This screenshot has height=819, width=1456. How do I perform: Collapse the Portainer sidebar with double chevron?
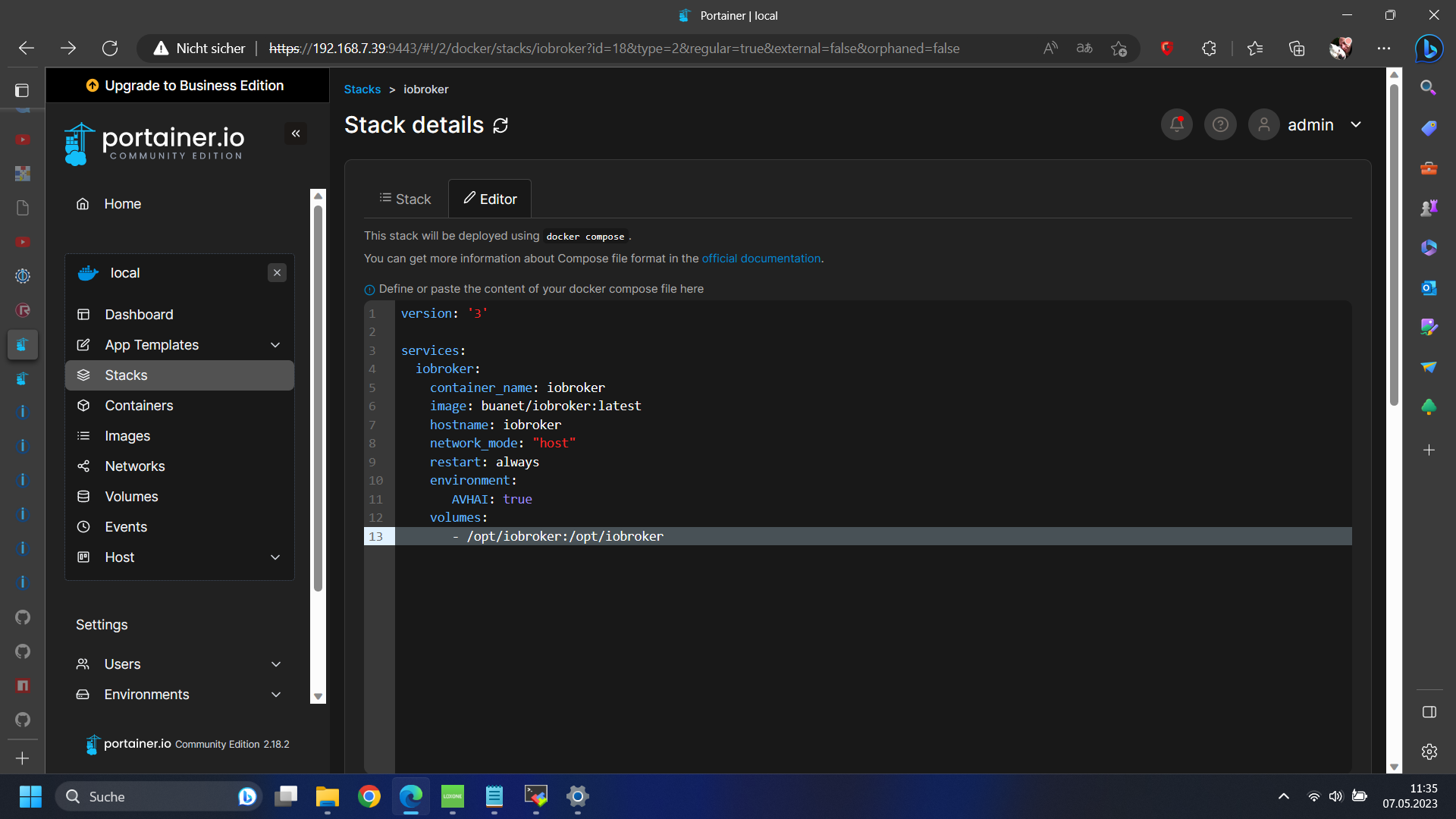[296, 133]
